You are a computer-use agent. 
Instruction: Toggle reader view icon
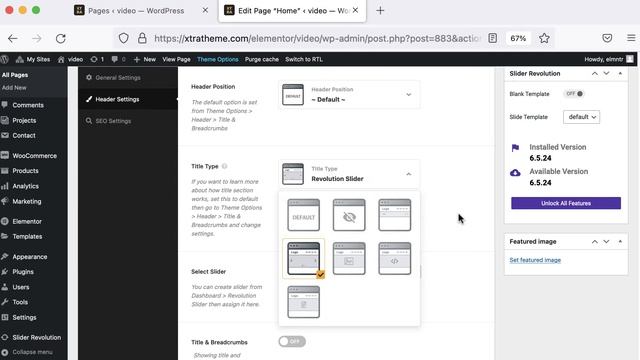[493, 38]
